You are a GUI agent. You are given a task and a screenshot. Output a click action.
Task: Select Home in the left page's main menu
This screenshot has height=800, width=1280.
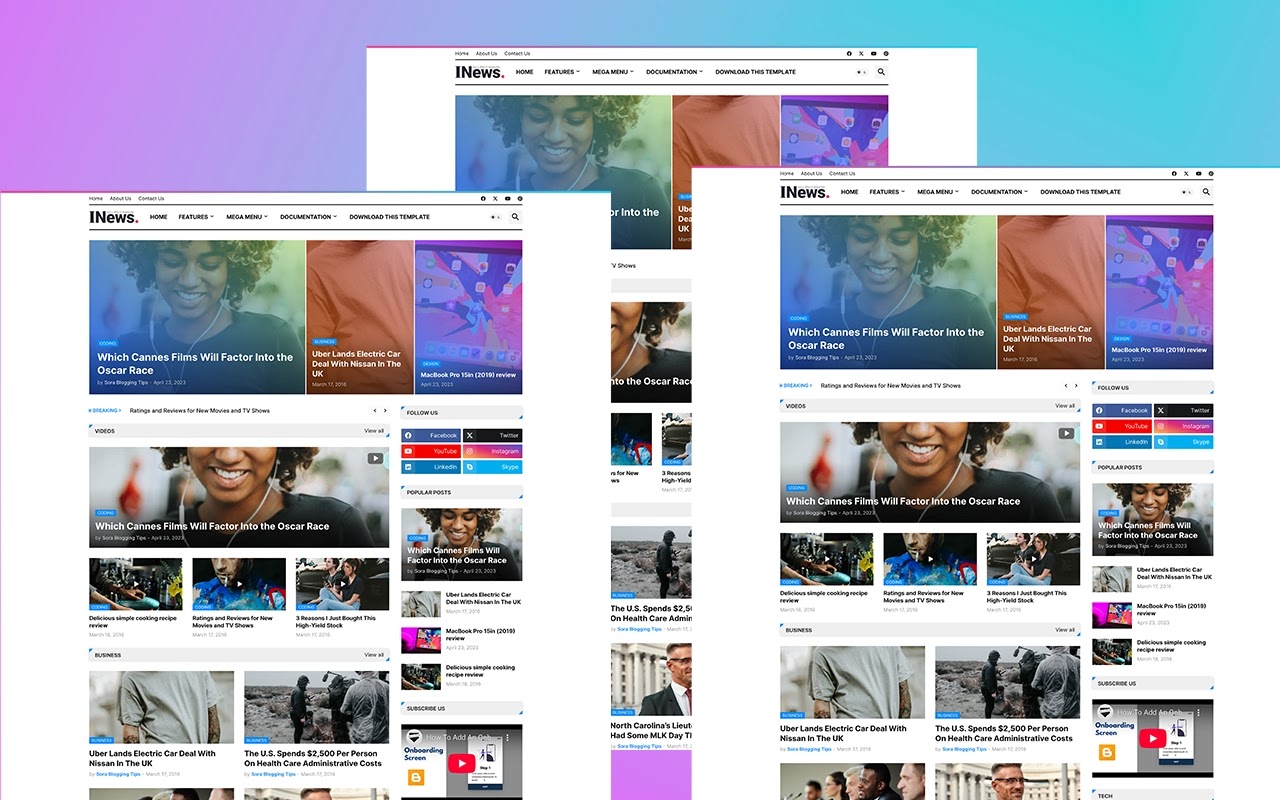click(159, 217)
